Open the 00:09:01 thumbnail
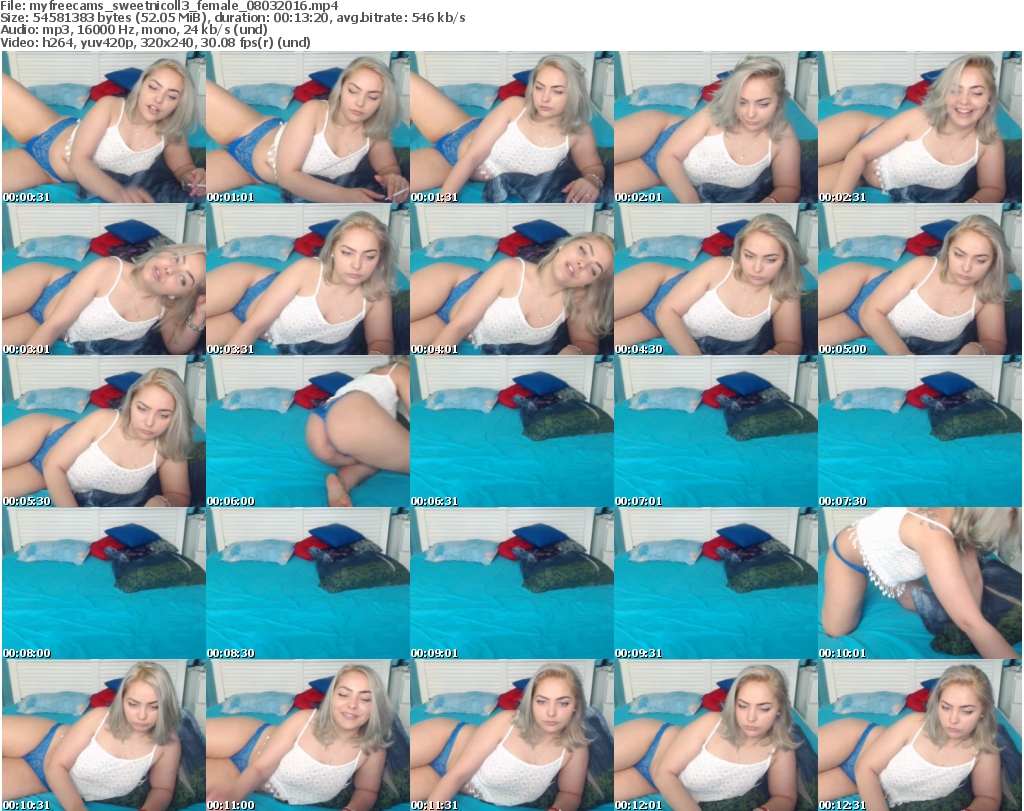Screen dimensions: 1024x811 coord(511,584)
